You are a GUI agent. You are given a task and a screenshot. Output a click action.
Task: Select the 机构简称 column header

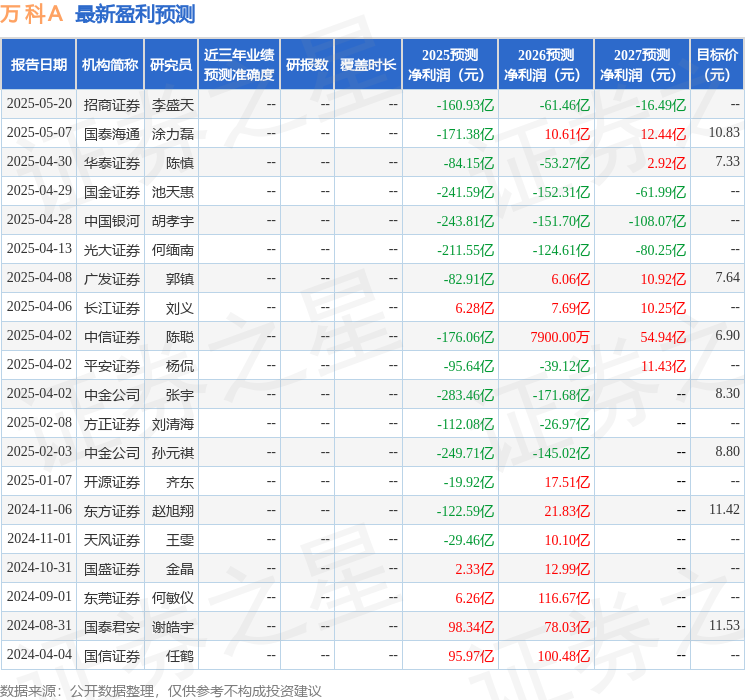pos(110,65)
